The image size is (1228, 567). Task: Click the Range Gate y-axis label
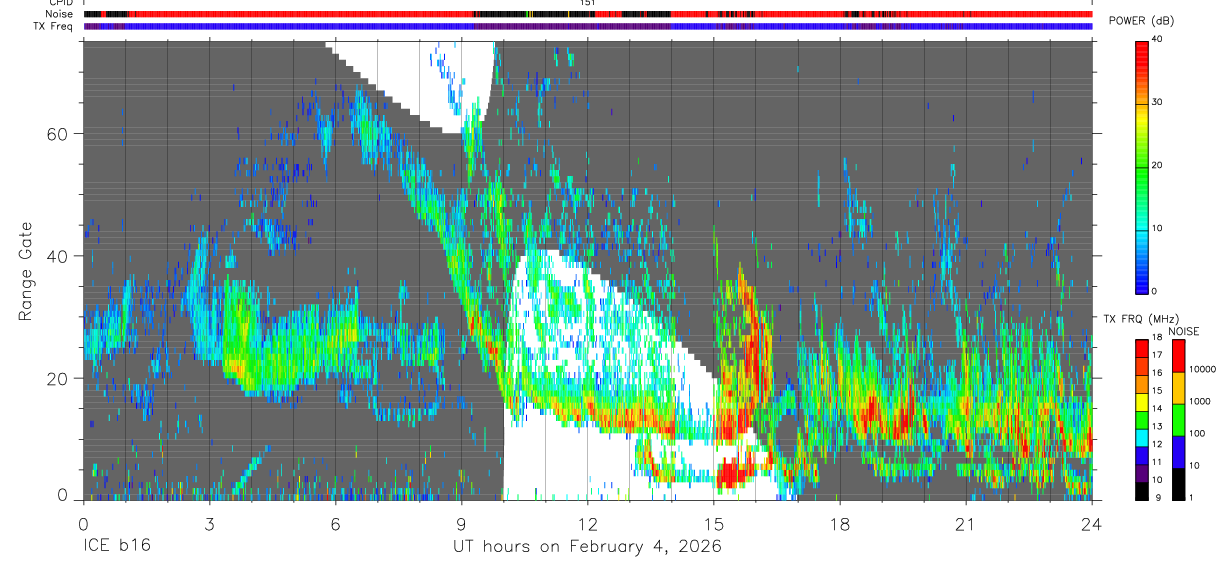(x=27, y=270)
